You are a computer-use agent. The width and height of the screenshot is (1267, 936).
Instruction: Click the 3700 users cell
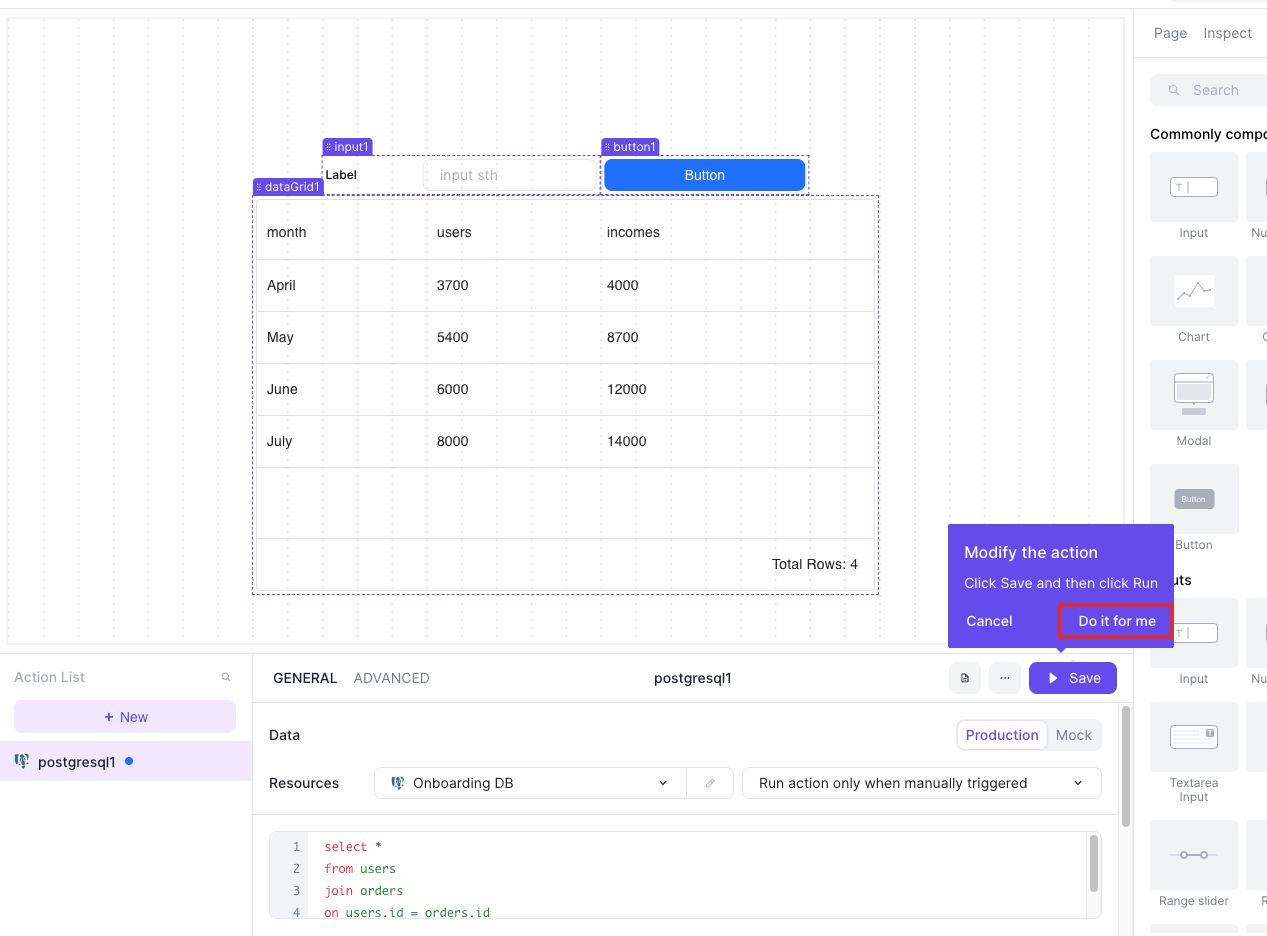click(452, 285)
